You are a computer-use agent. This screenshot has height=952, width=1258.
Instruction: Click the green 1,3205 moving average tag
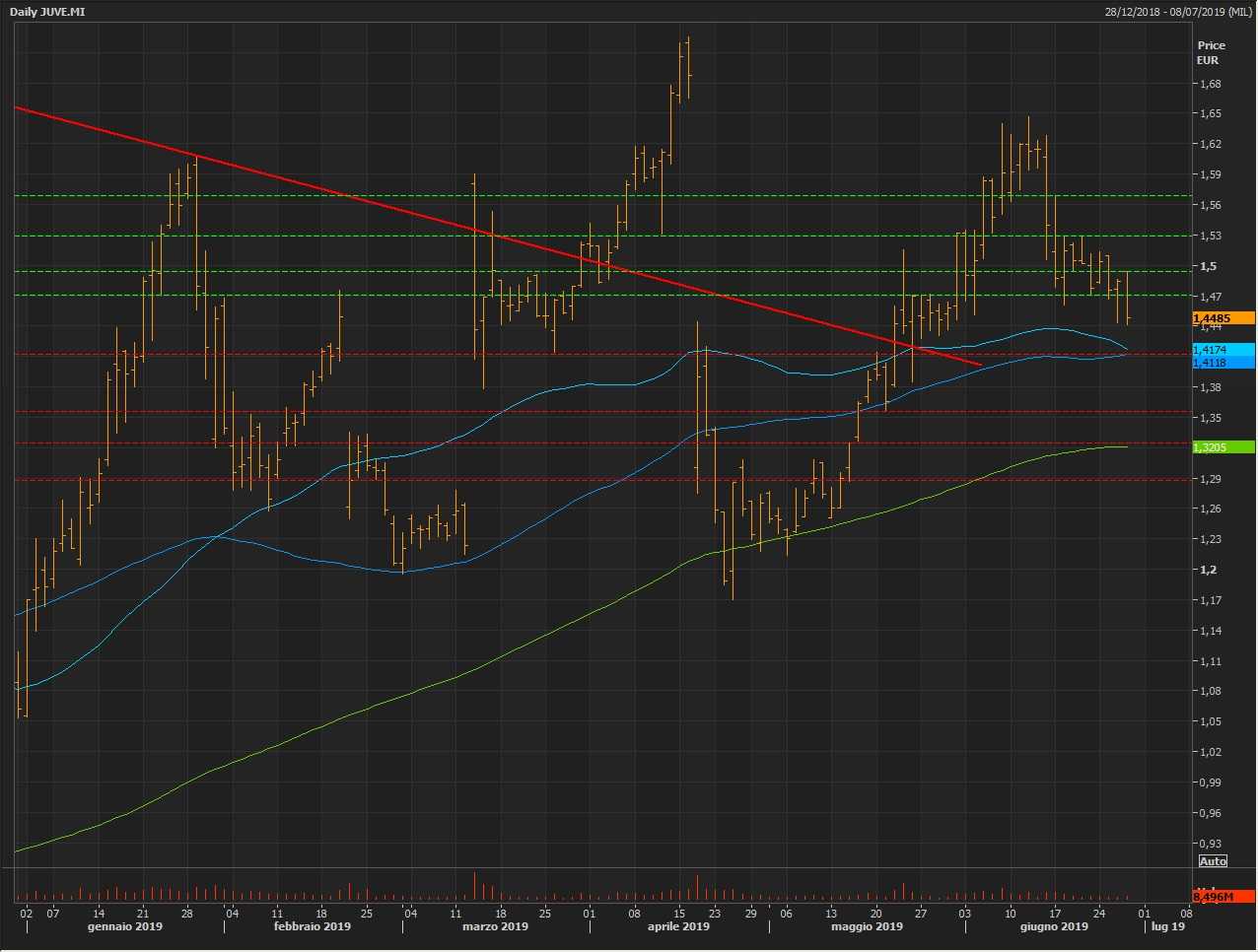(x=1223, y=447)
